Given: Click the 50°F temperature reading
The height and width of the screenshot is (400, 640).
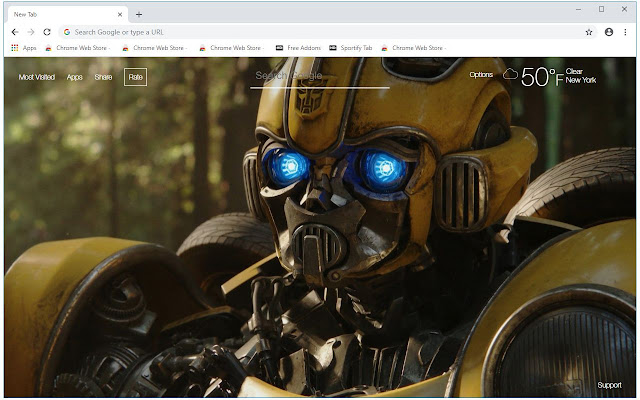Looking at the screenshot, I should pos(542,77).
